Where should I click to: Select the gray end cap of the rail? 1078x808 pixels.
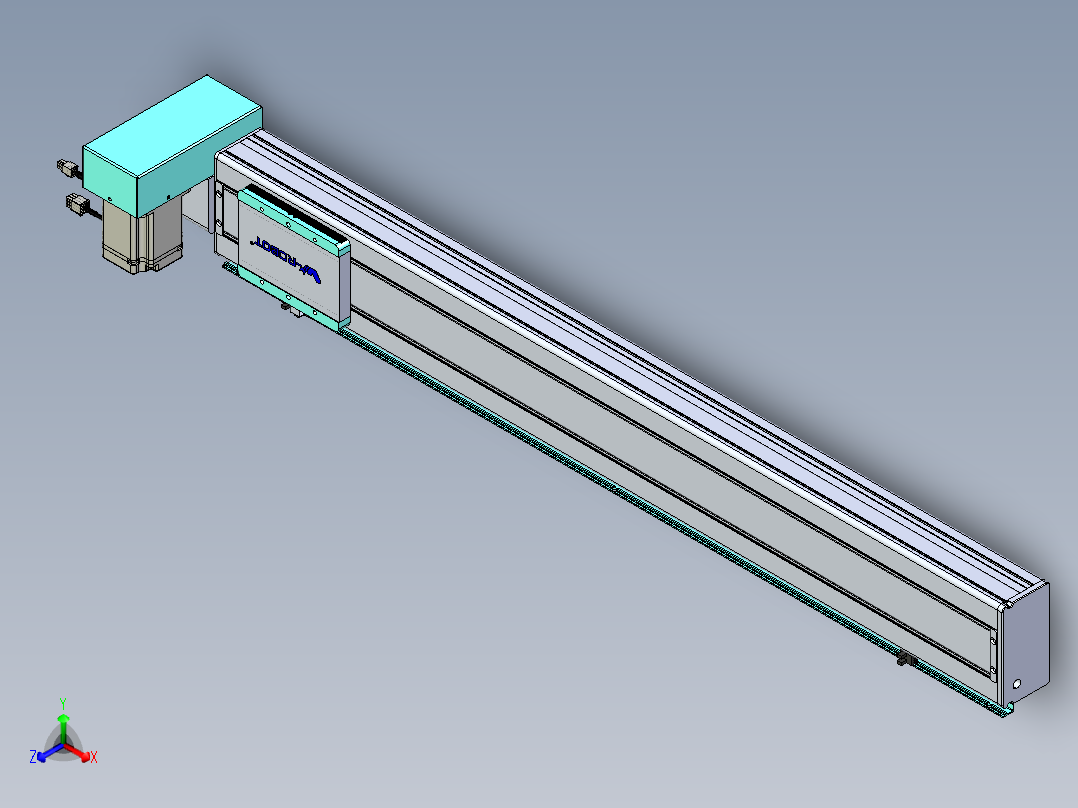pyautogui.click(x=1024, y=644)
